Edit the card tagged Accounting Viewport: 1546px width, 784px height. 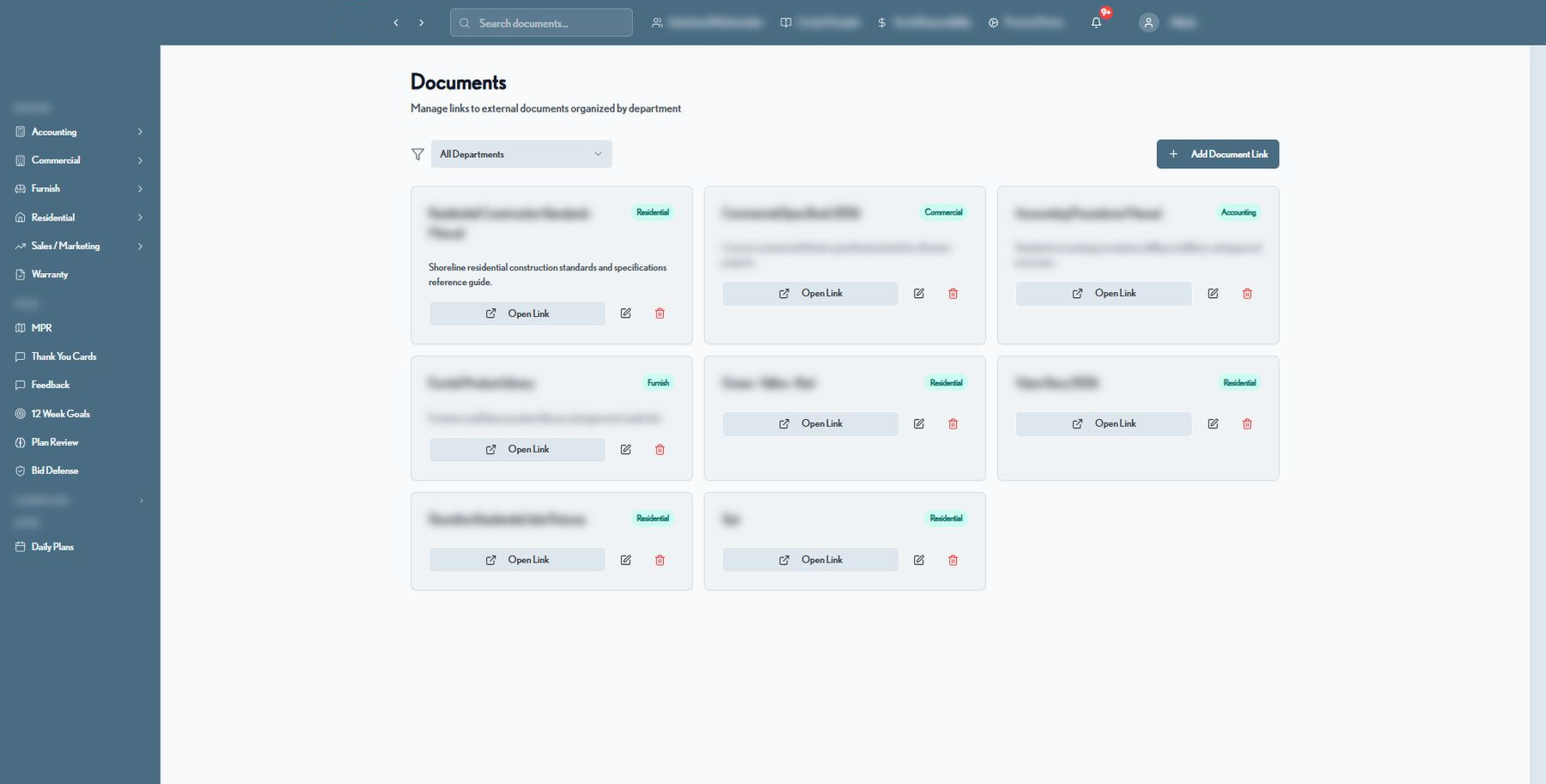[x=1213, y=294]
